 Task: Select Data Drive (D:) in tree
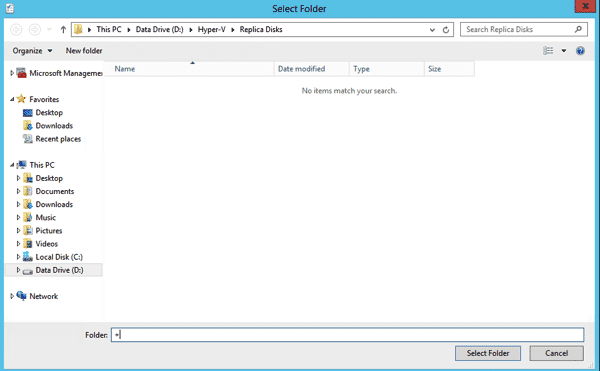point(59,270)
